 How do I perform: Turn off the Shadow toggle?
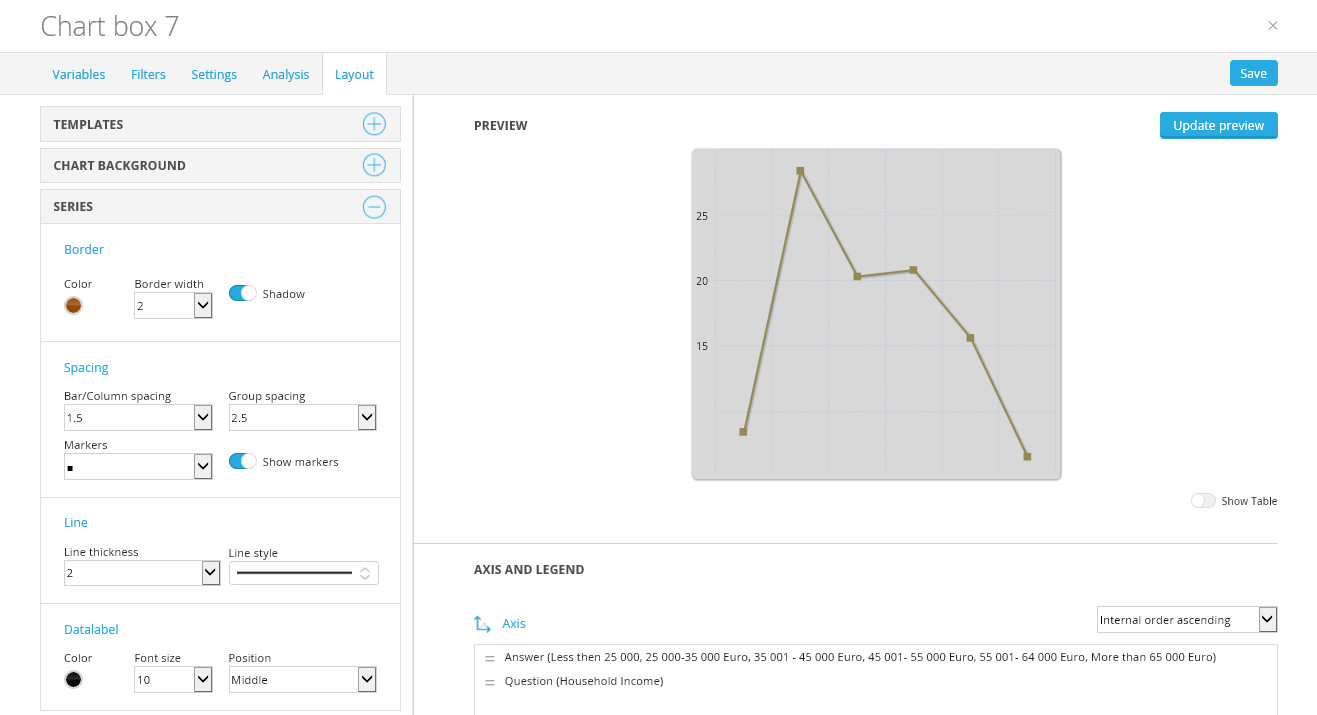[x=243, y=294]
